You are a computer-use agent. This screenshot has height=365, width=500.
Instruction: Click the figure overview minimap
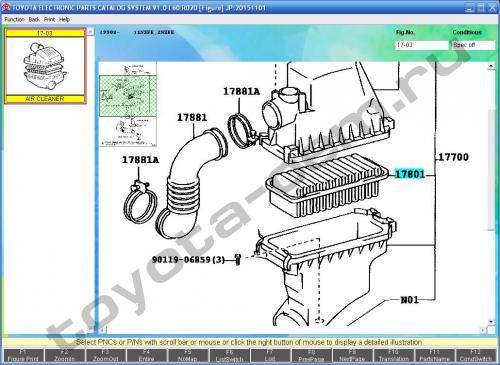point(128,104)
